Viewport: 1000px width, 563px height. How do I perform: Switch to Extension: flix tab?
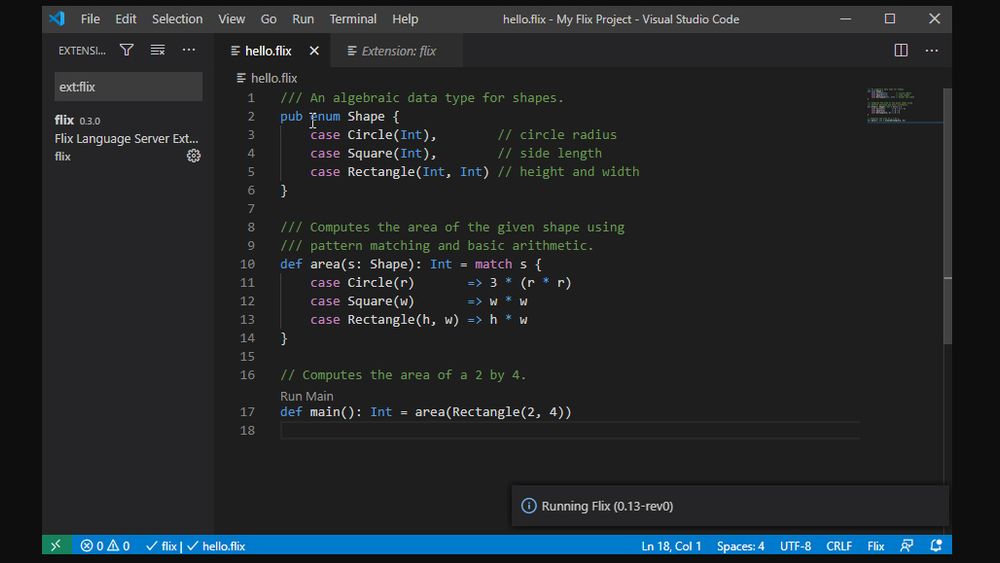[398, 51]
